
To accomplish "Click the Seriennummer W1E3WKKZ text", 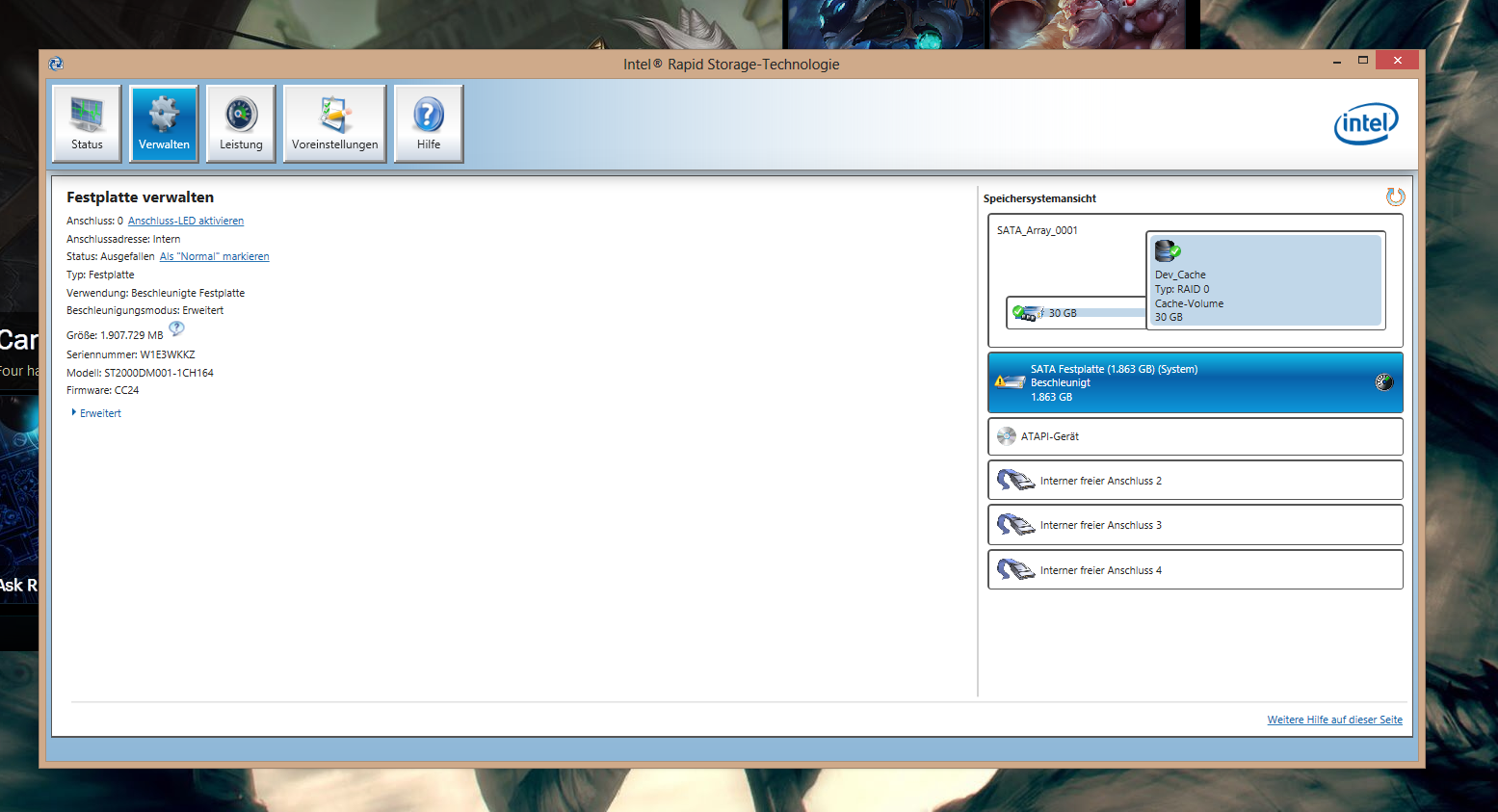I will point(131,354).
